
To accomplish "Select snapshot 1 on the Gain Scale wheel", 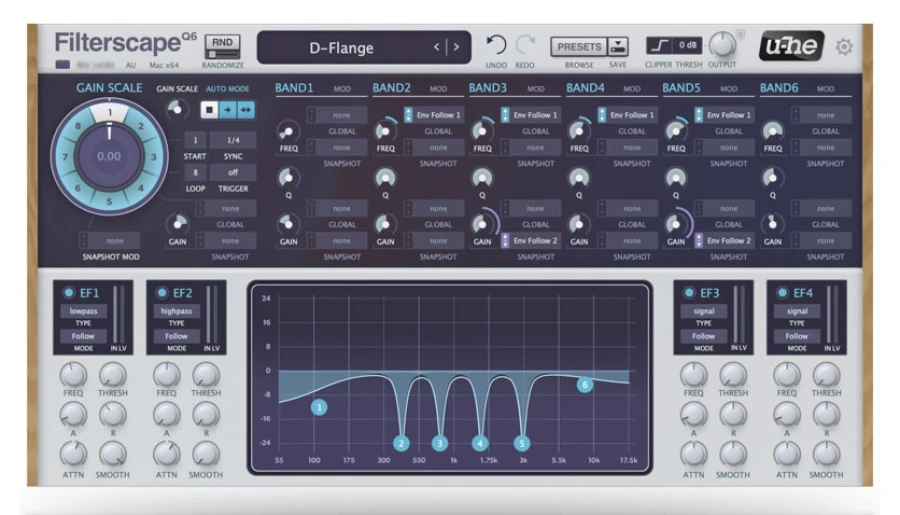I will [x=110, y=113].
